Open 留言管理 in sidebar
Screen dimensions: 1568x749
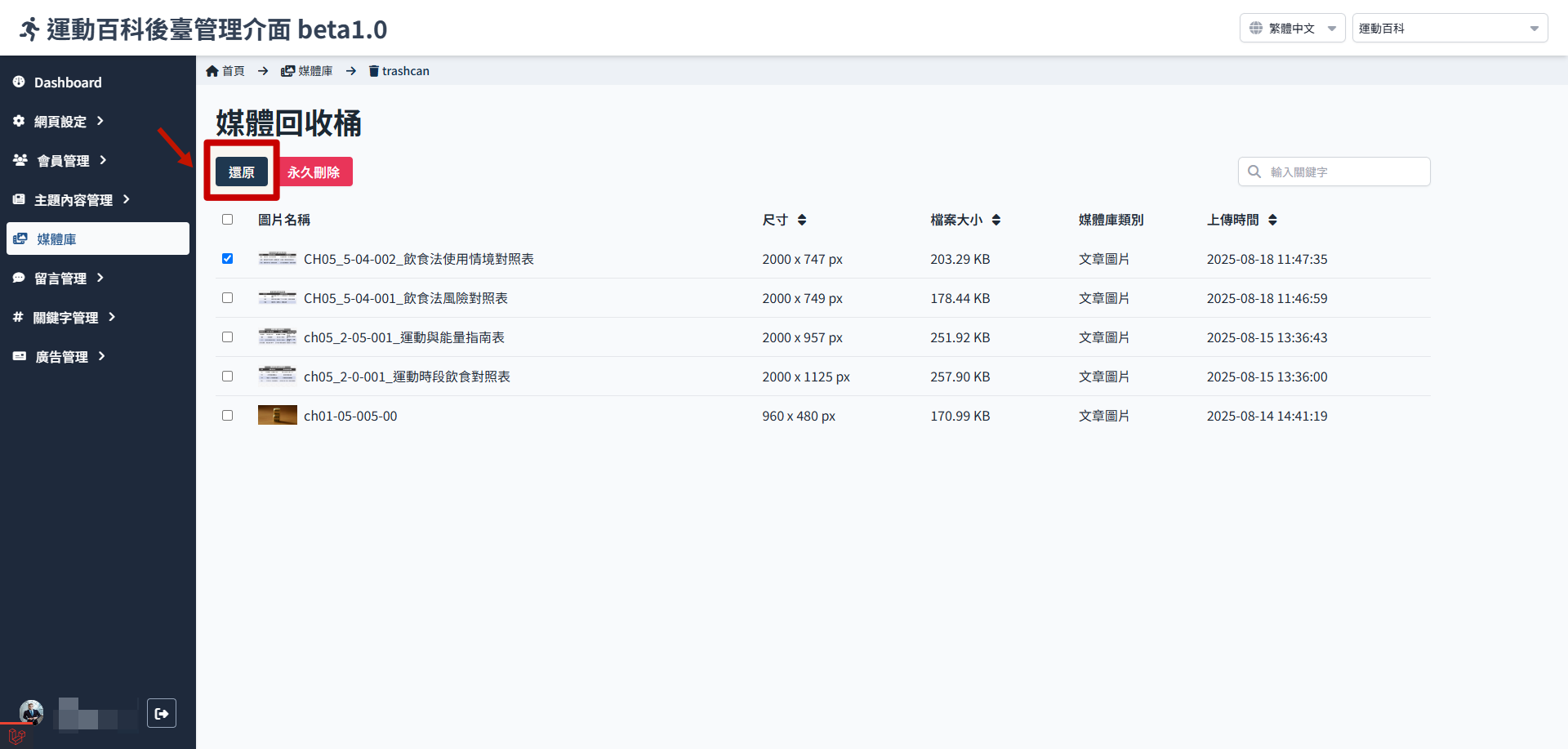(x=98, y=278)
